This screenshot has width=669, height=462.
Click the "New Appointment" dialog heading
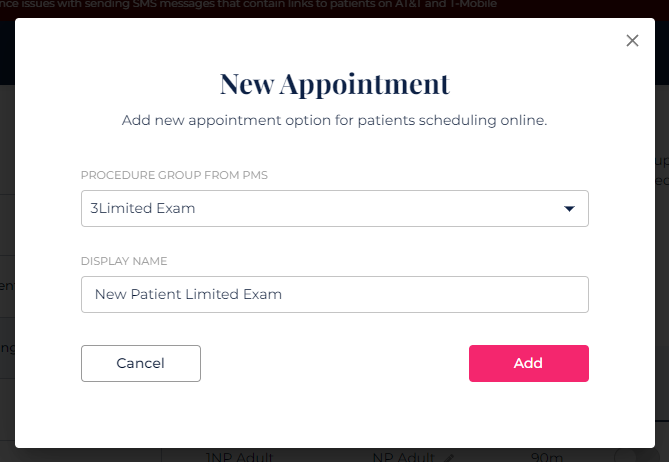(x=334, y=83)
